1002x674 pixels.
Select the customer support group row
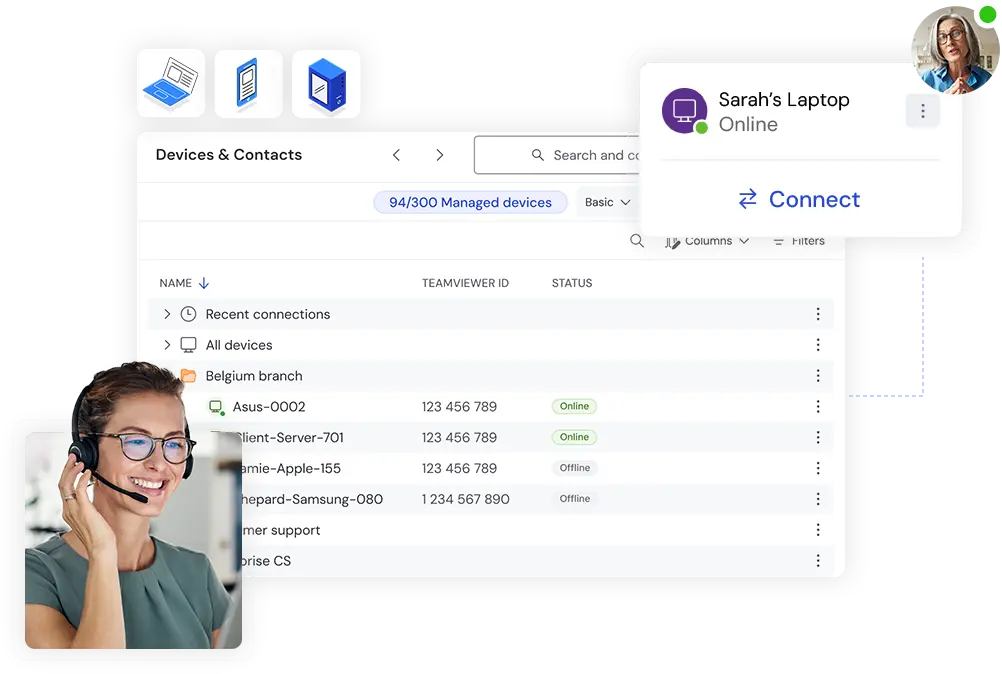click(537, 530)
